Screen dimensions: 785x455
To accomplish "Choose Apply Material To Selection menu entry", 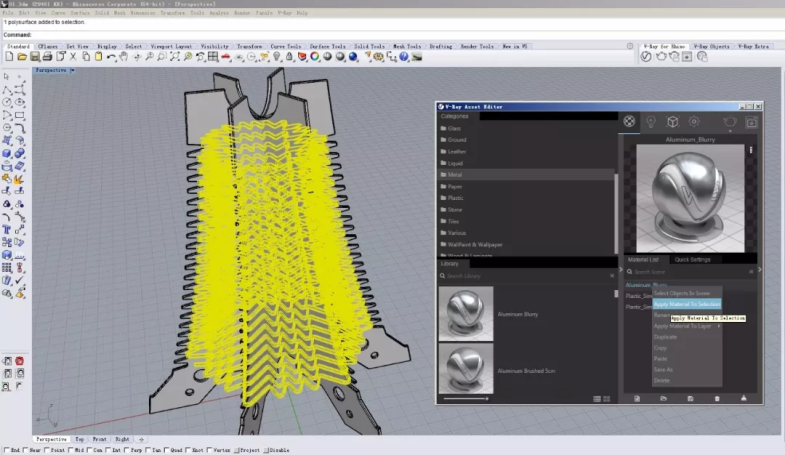I will click(686, 304).
